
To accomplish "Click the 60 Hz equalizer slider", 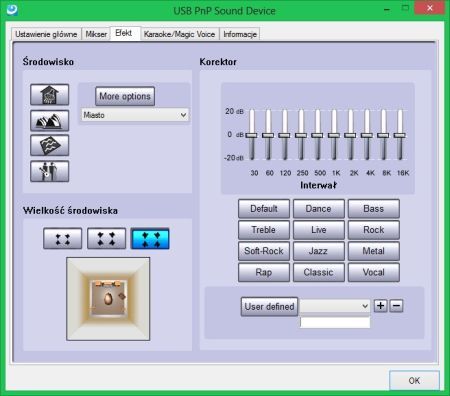I will coord(268,135).
